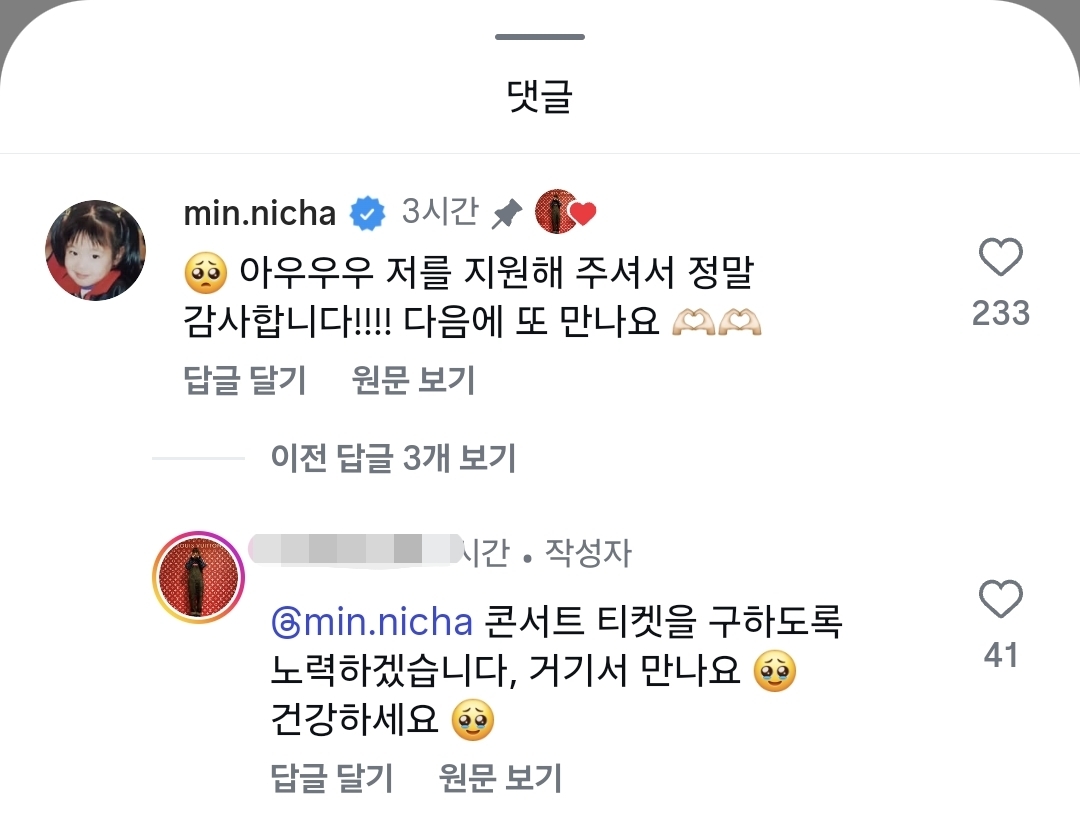View the 41 likes count on reply
This screenshot has height=815, width=1080.
tap(1000, 655)
